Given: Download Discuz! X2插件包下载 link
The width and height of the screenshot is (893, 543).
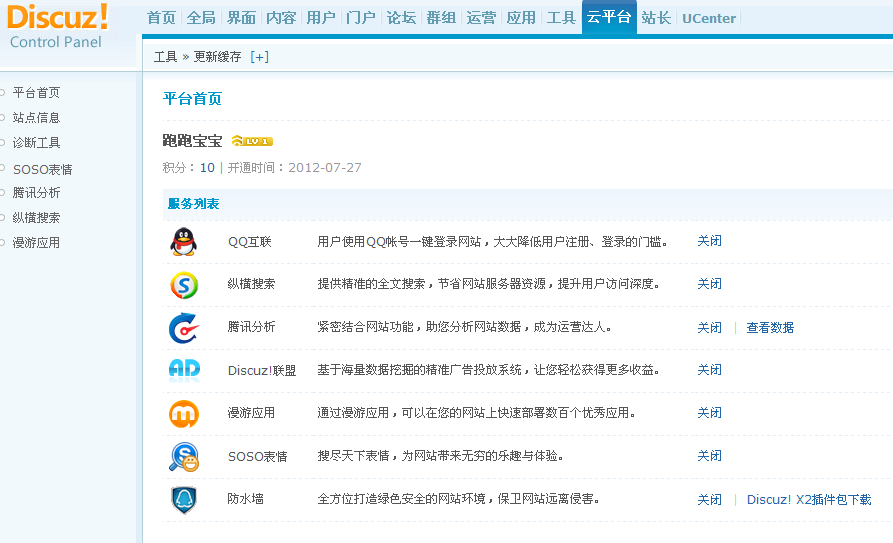Looking at the screenshot, I should 809,500.
